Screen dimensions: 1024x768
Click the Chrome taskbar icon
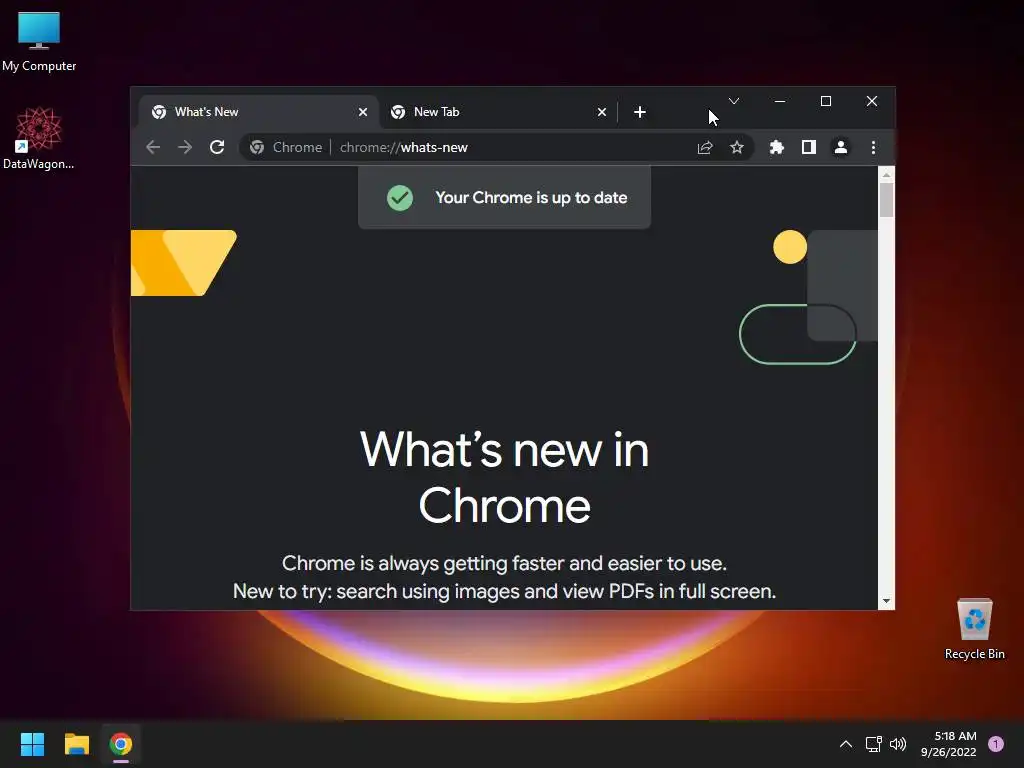(121, 744)
